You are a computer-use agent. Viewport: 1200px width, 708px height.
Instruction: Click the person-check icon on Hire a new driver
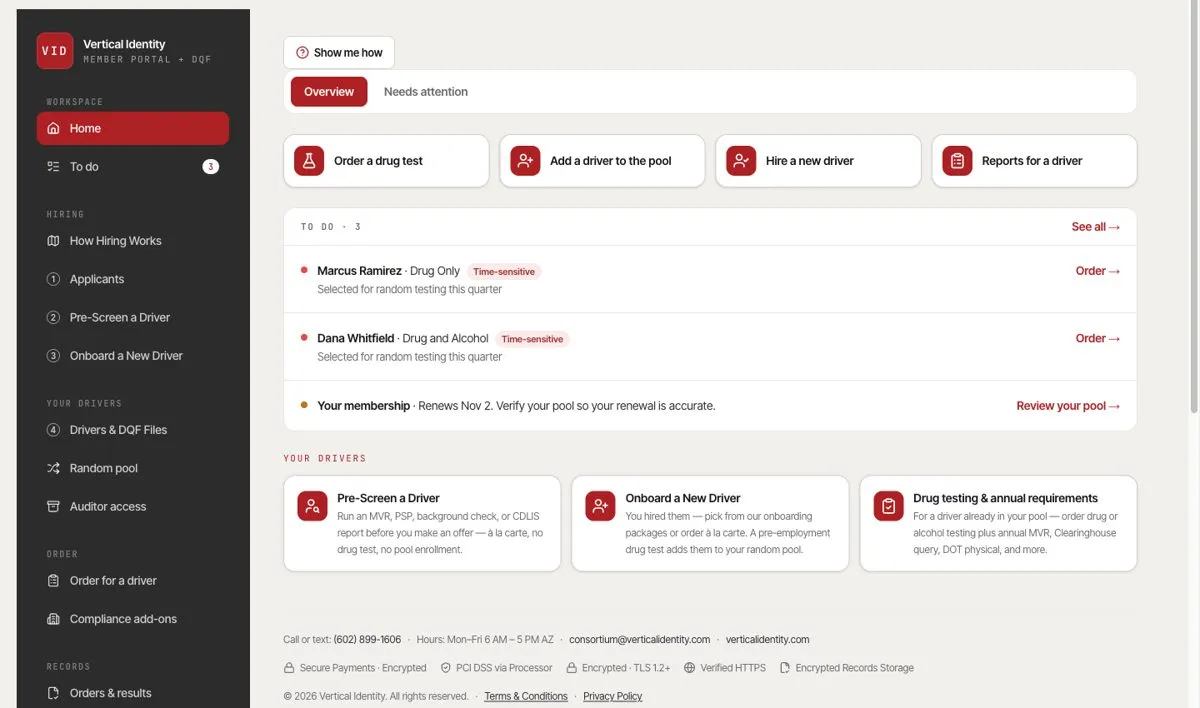741,161
